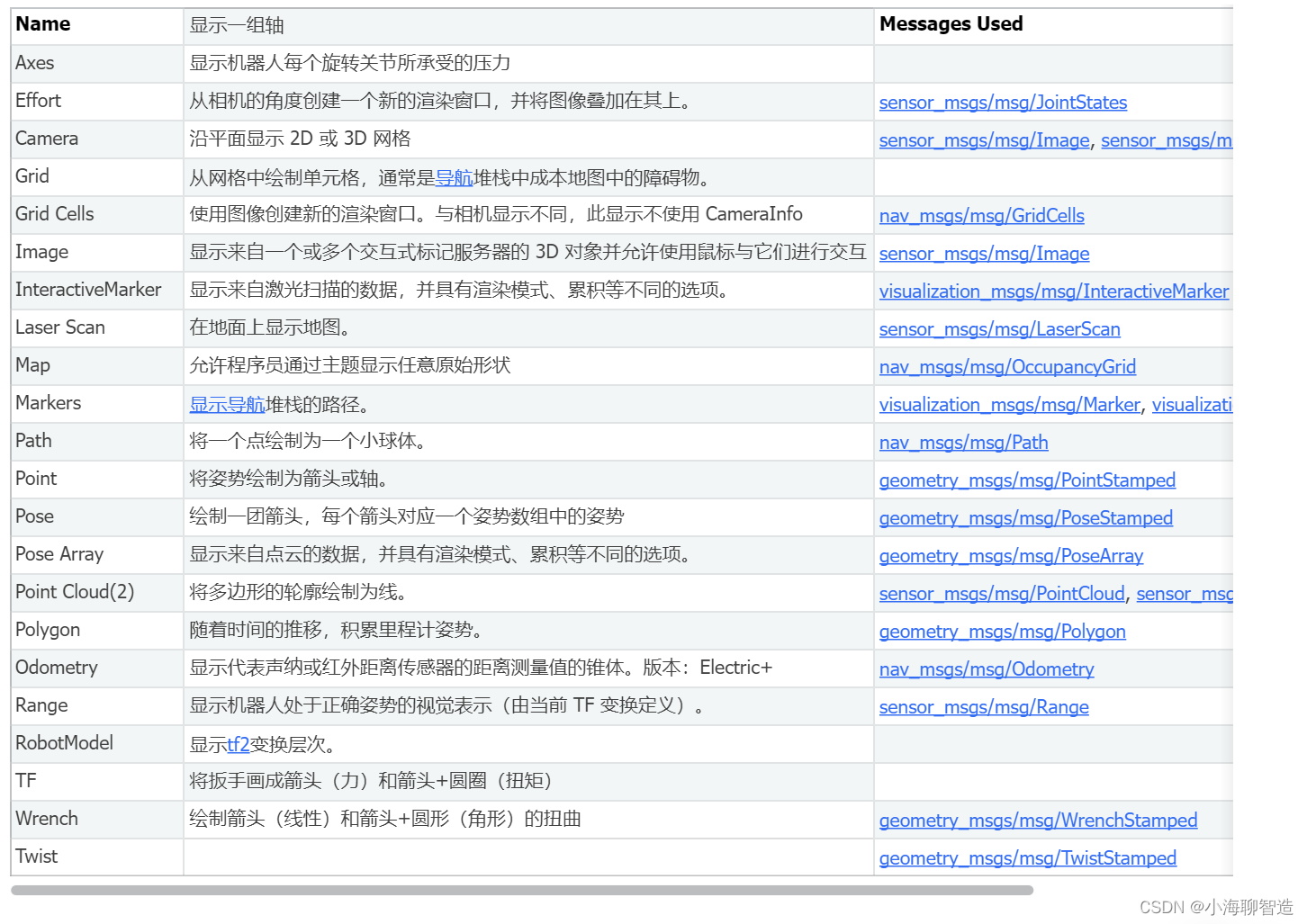
Task: Open the sensor_msgs/msg/JointStates link
Action: 1003,103
